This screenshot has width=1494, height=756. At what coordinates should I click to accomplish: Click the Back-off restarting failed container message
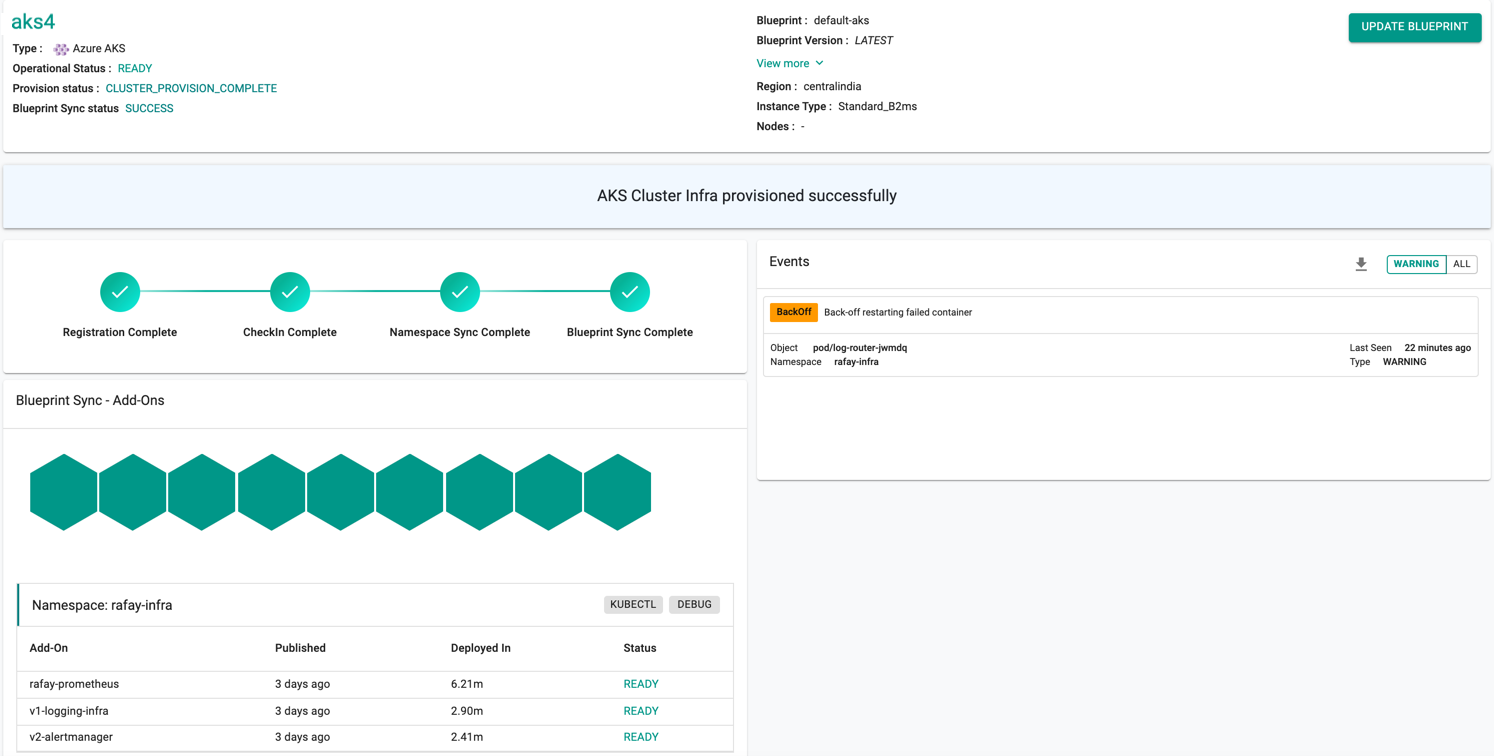pos(898,313)
